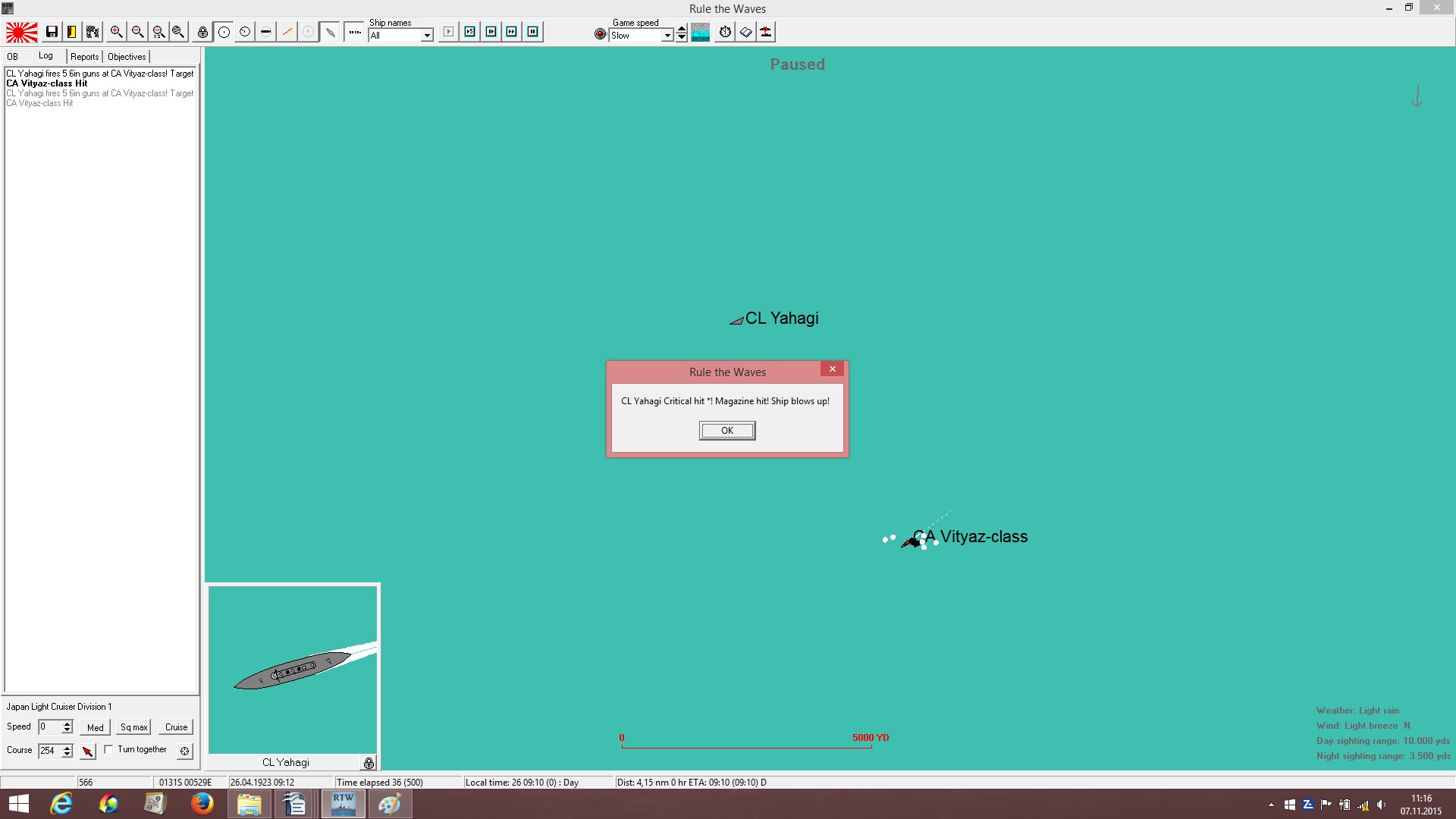The image size is (1456, 819).
Task: Click the crosshair target button
Action: (x=184, y=751)
